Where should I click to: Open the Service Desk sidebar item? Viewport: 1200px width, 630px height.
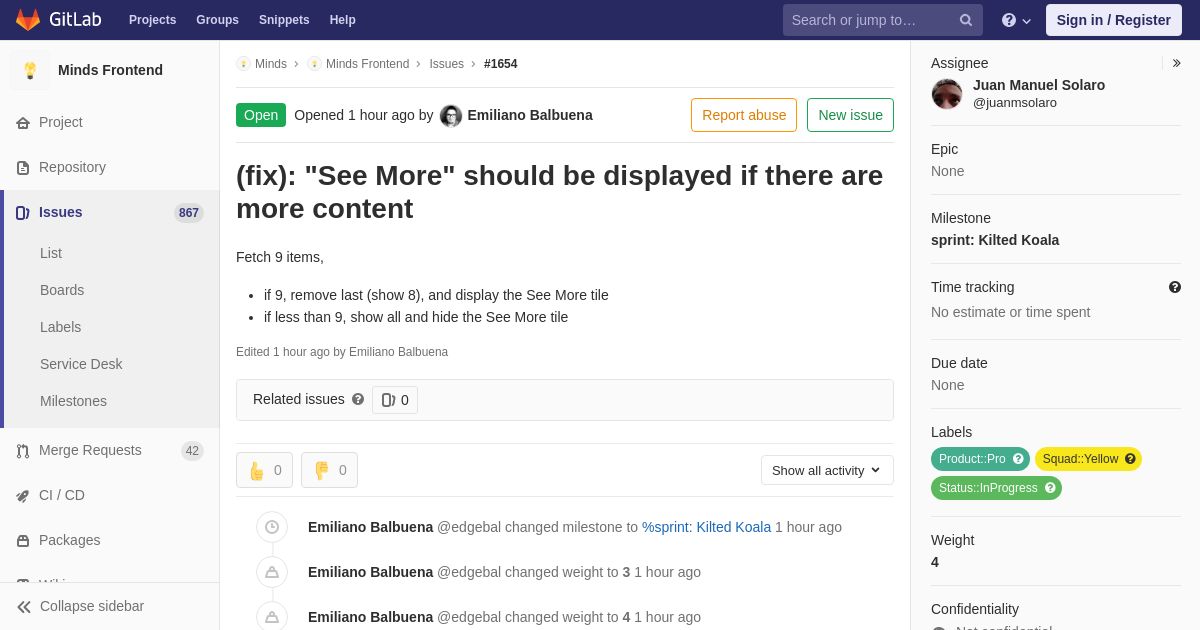81,364
